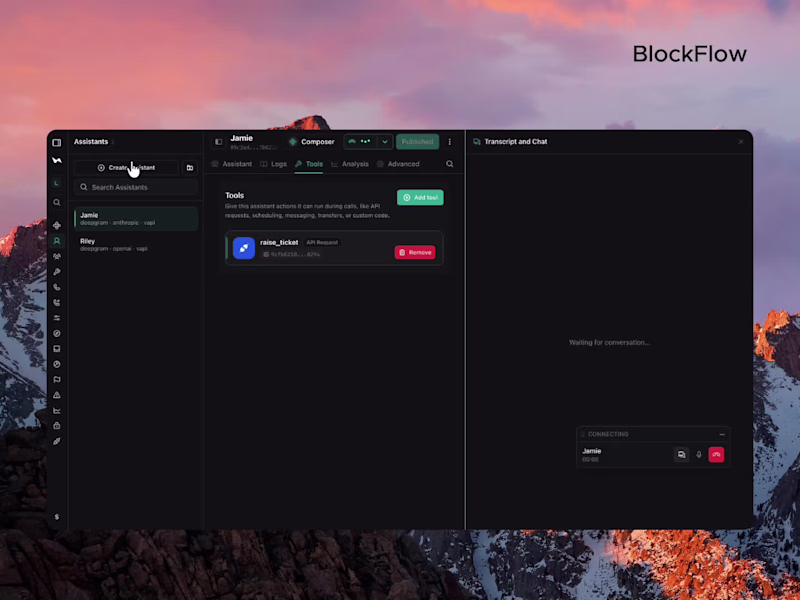Click the Jamie assistant title in header
The height and width of the screenshot is (600, 800).
241,138
